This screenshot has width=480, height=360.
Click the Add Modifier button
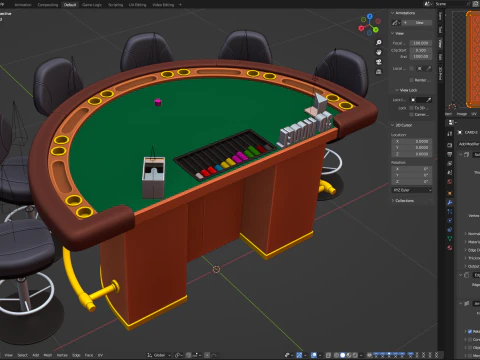[469, 144]
